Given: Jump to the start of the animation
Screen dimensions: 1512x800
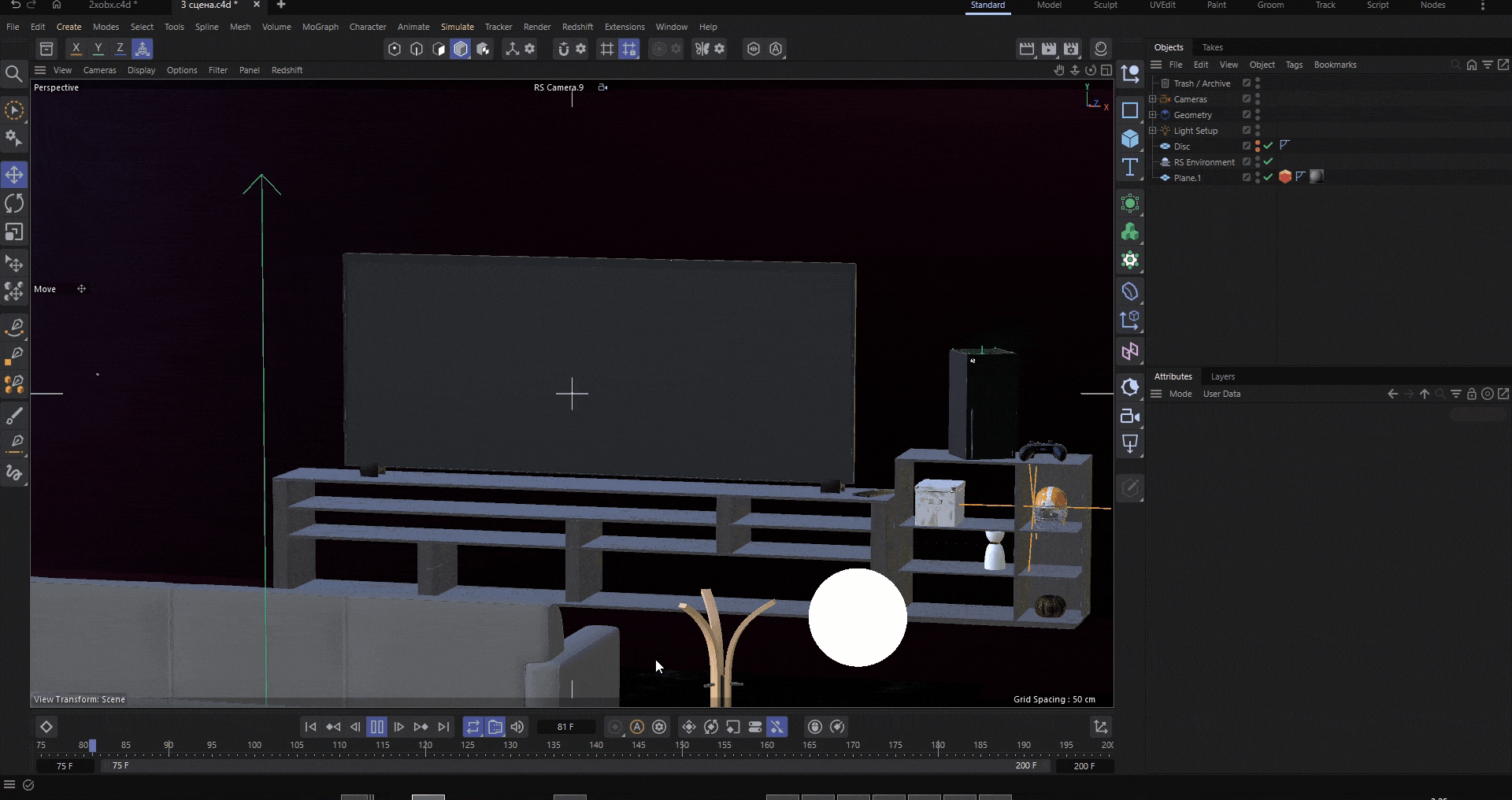Looking at the screenshot, I should 310,727.
